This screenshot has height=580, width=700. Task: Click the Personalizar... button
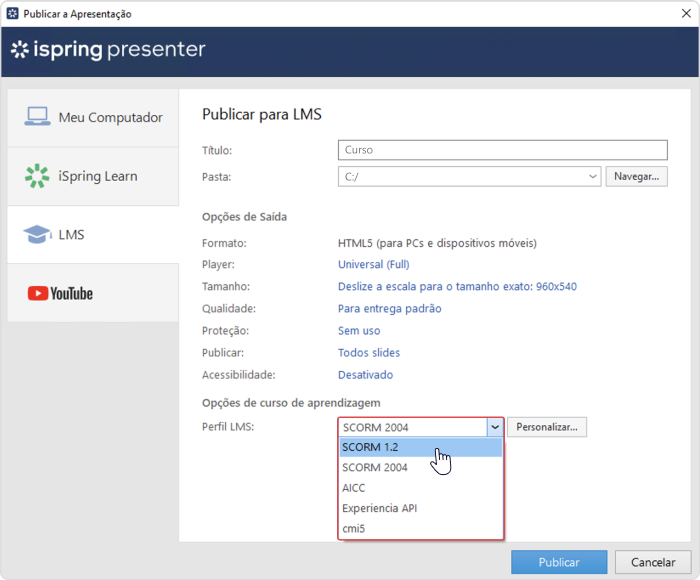click(x=547, y=427)
